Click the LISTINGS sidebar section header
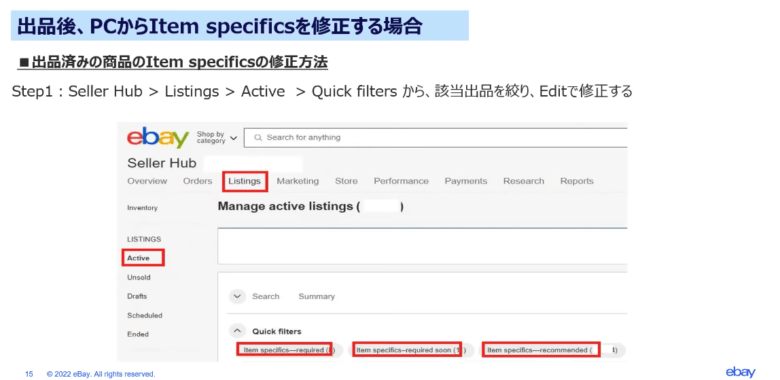780x380 pixels. pyautogui.click(x=144, y=239)
